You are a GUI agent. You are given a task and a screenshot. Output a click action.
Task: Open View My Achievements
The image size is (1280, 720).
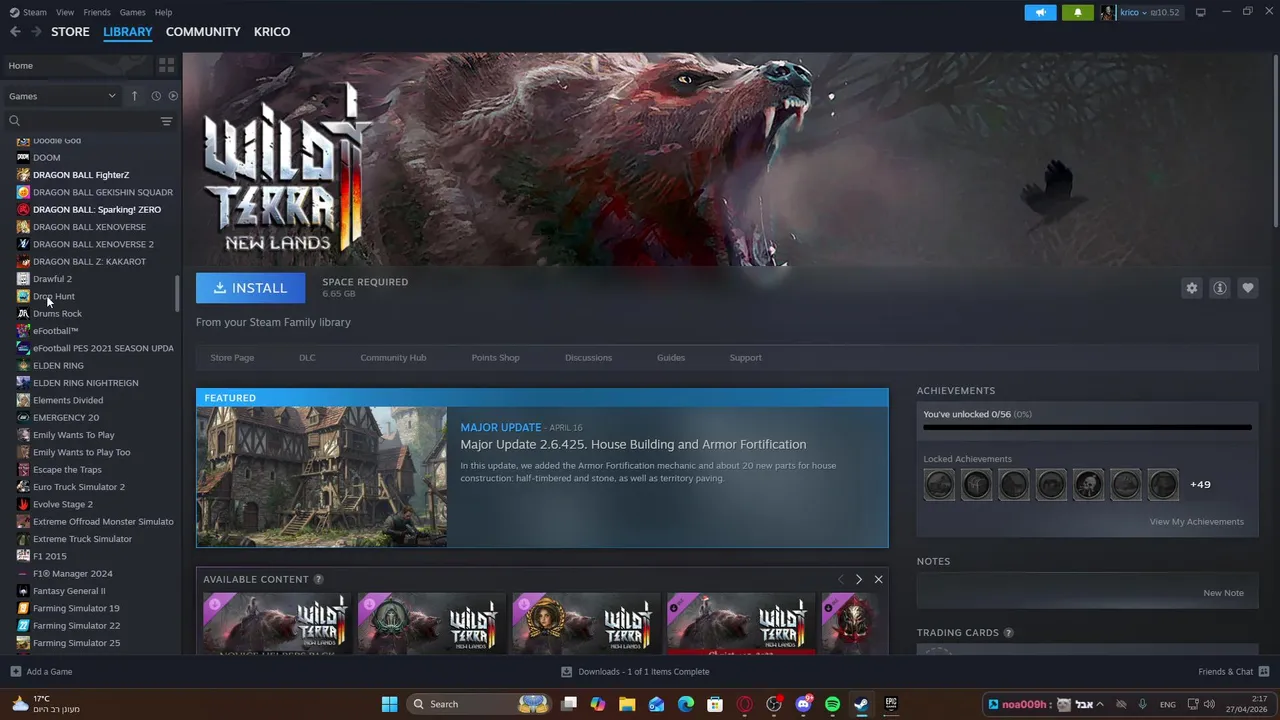coord(1196,521)
